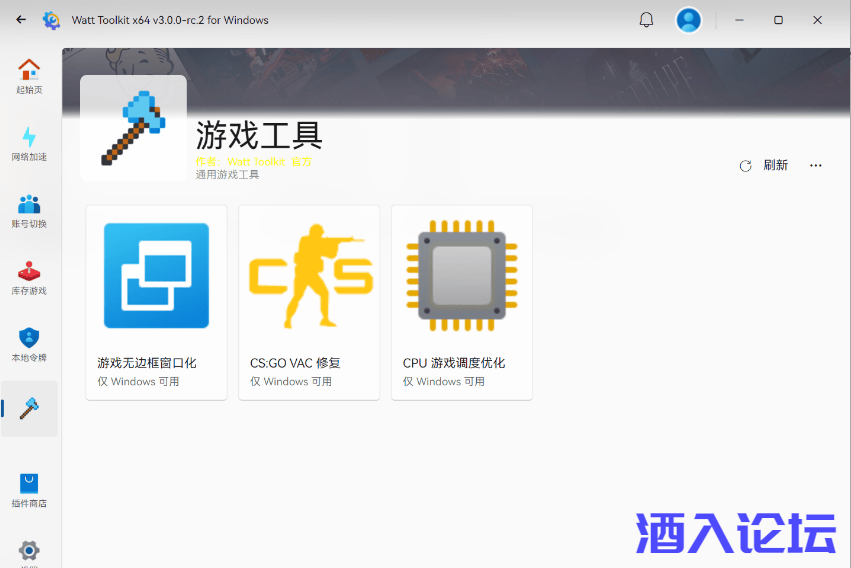851x568 pixels.
Task: Open the user avatar profile
Action: (688, 20)
